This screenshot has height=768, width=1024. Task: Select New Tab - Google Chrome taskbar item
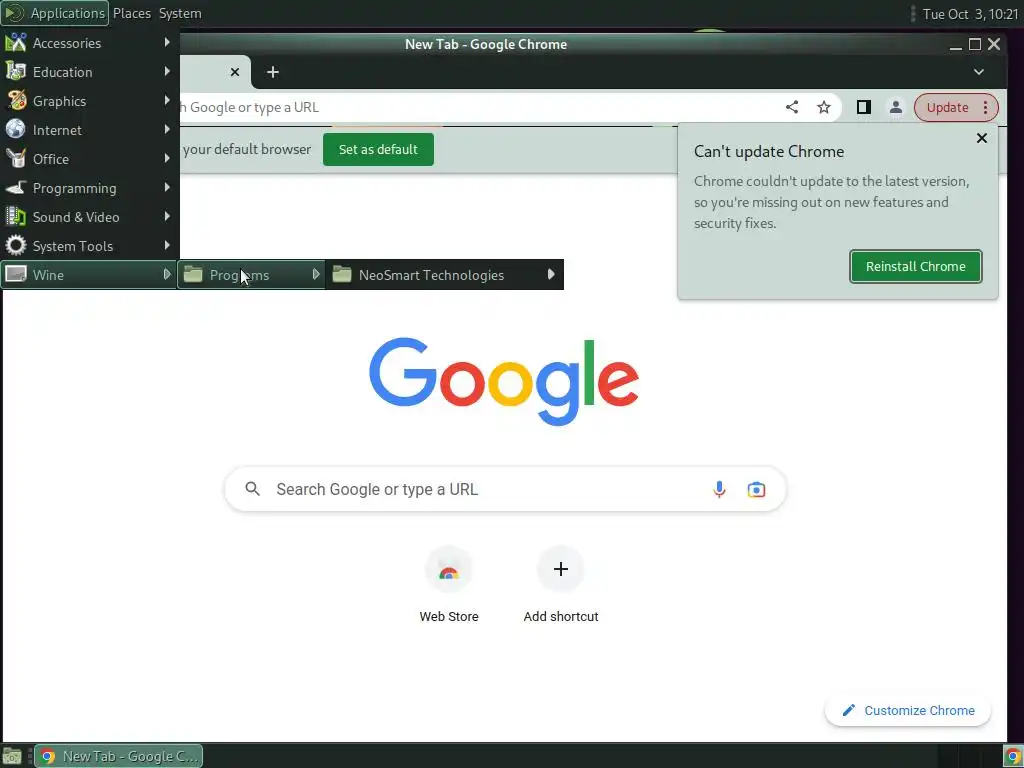point(118,756)
